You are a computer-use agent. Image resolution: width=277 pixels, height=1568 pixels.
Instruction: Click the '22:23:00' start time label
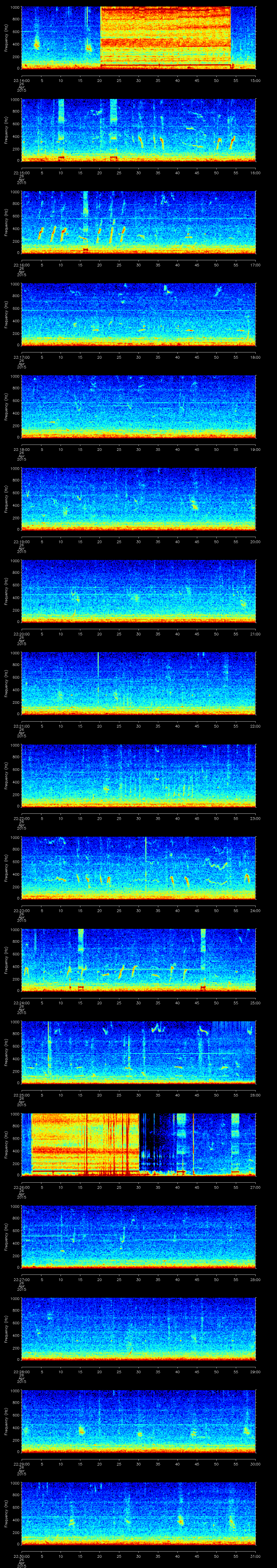coord(21,910)
